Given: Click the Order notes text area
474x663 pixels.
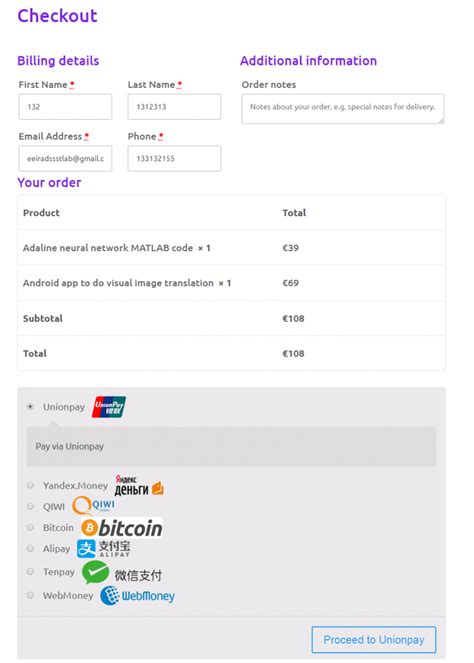Looking at the screenshot, I should pyautogui.click(x=343, y=109).
